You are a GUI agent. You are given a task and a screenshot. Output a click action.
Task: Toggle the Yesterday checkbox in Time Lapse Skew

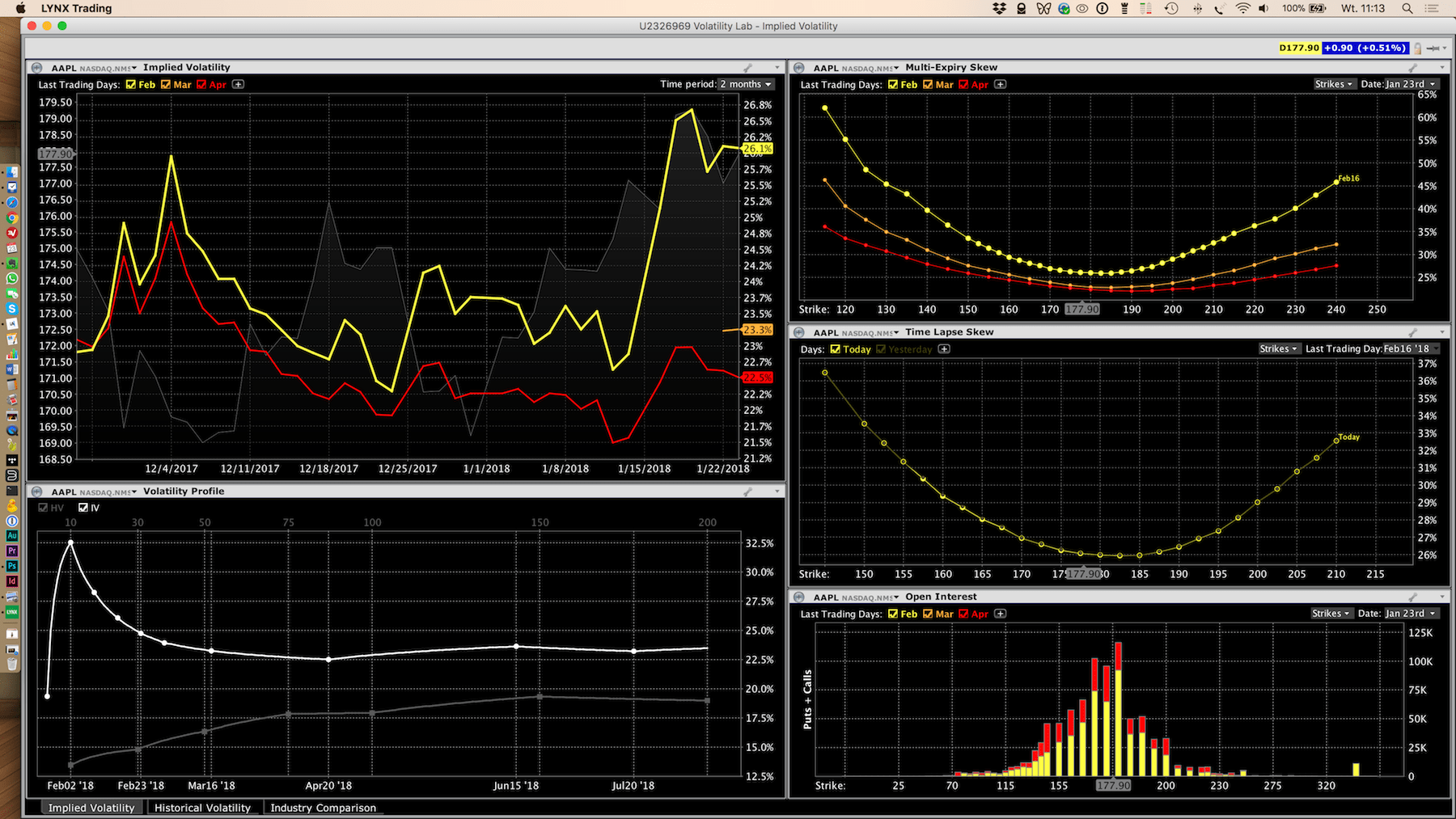click(x=881, y=349)
